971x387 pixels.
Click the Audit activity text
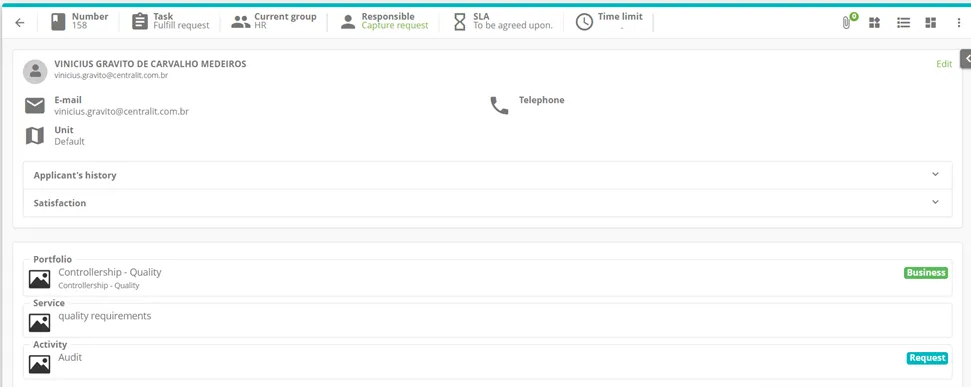(70, 357)
